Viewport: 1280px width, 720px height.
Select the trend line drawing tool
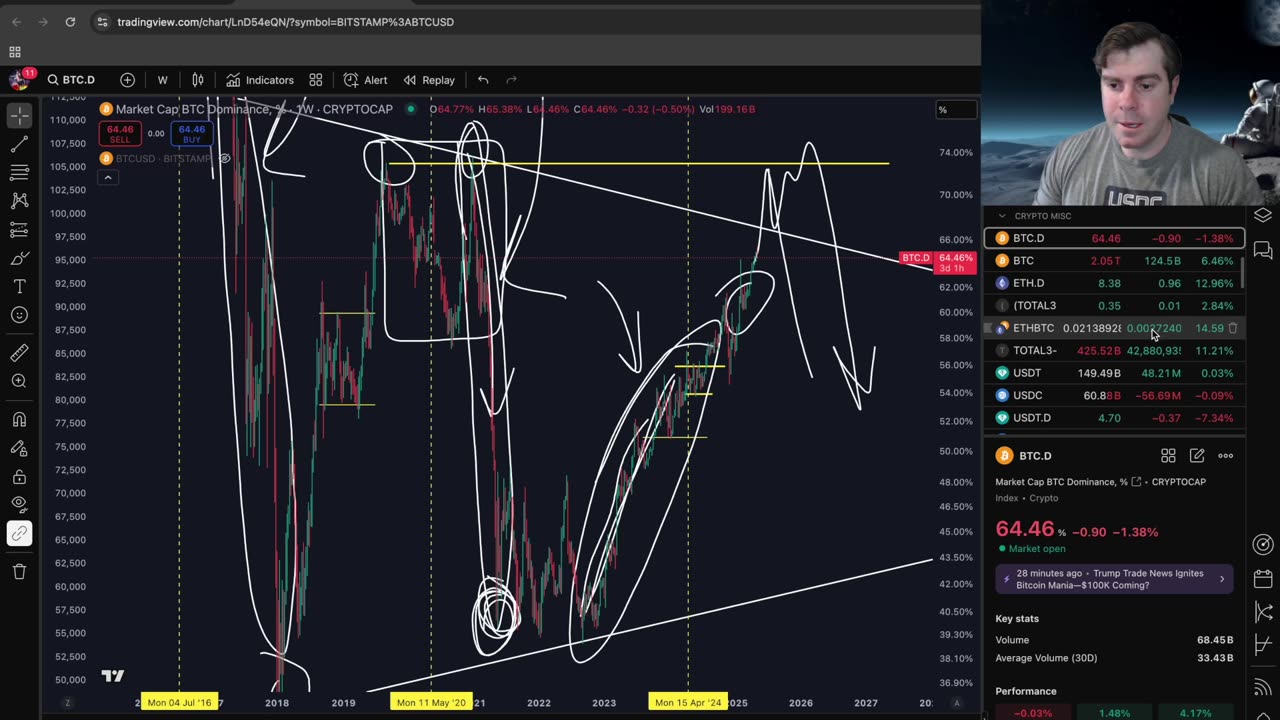coord(19,146)
